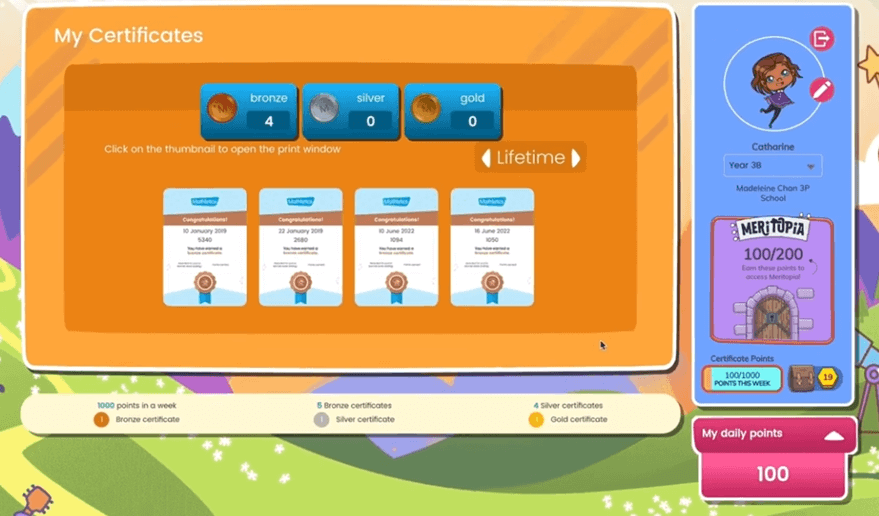Click the 100/1000 points this week bar
Viewport: 879px width, 516px height.
point(742,379)
